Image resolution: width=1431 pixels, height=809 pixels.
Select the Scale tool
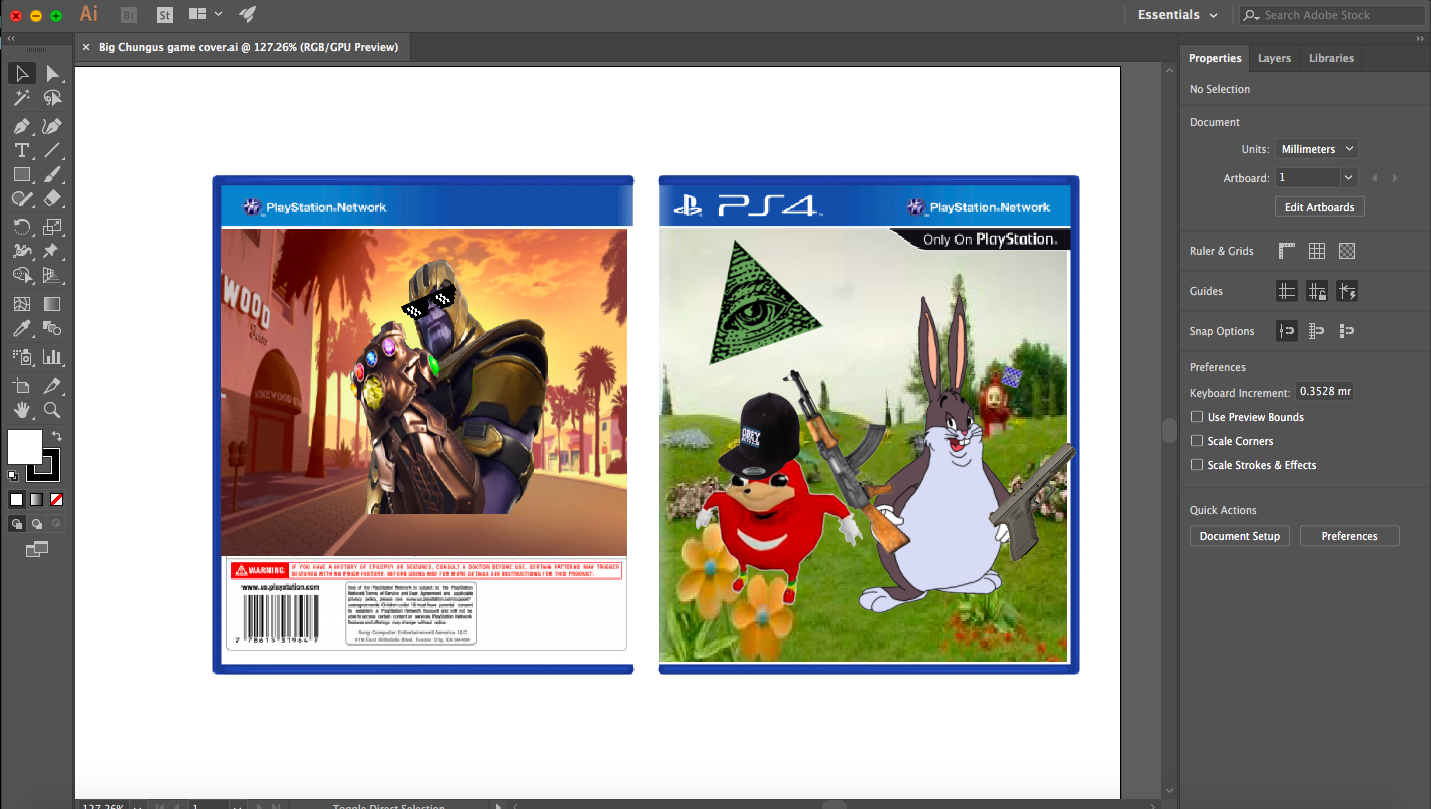tap(52, 227)
